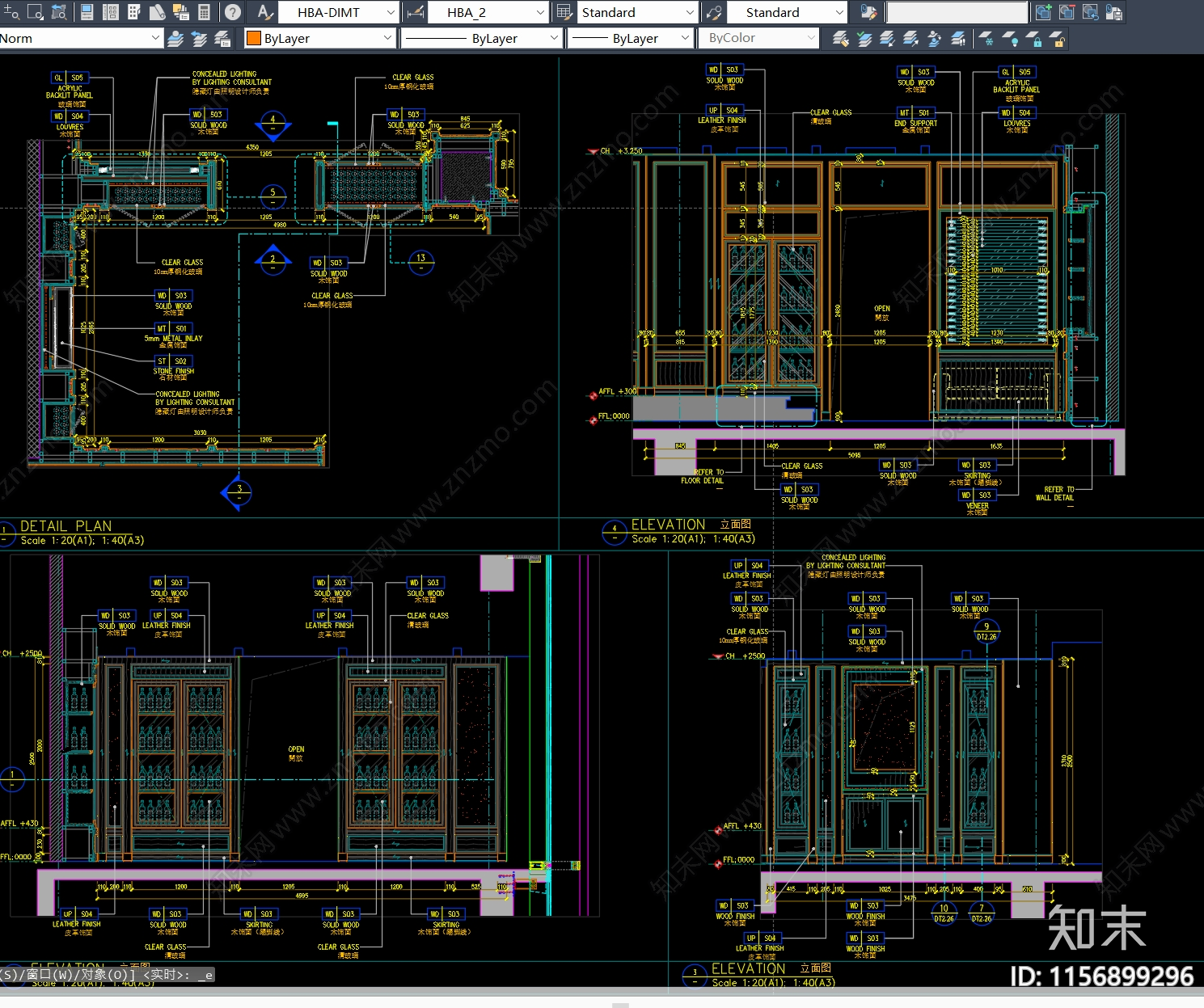Open the orange ByLayer color dropdown
Viewport: 1204px width, 1008px height.
point(319,38)
